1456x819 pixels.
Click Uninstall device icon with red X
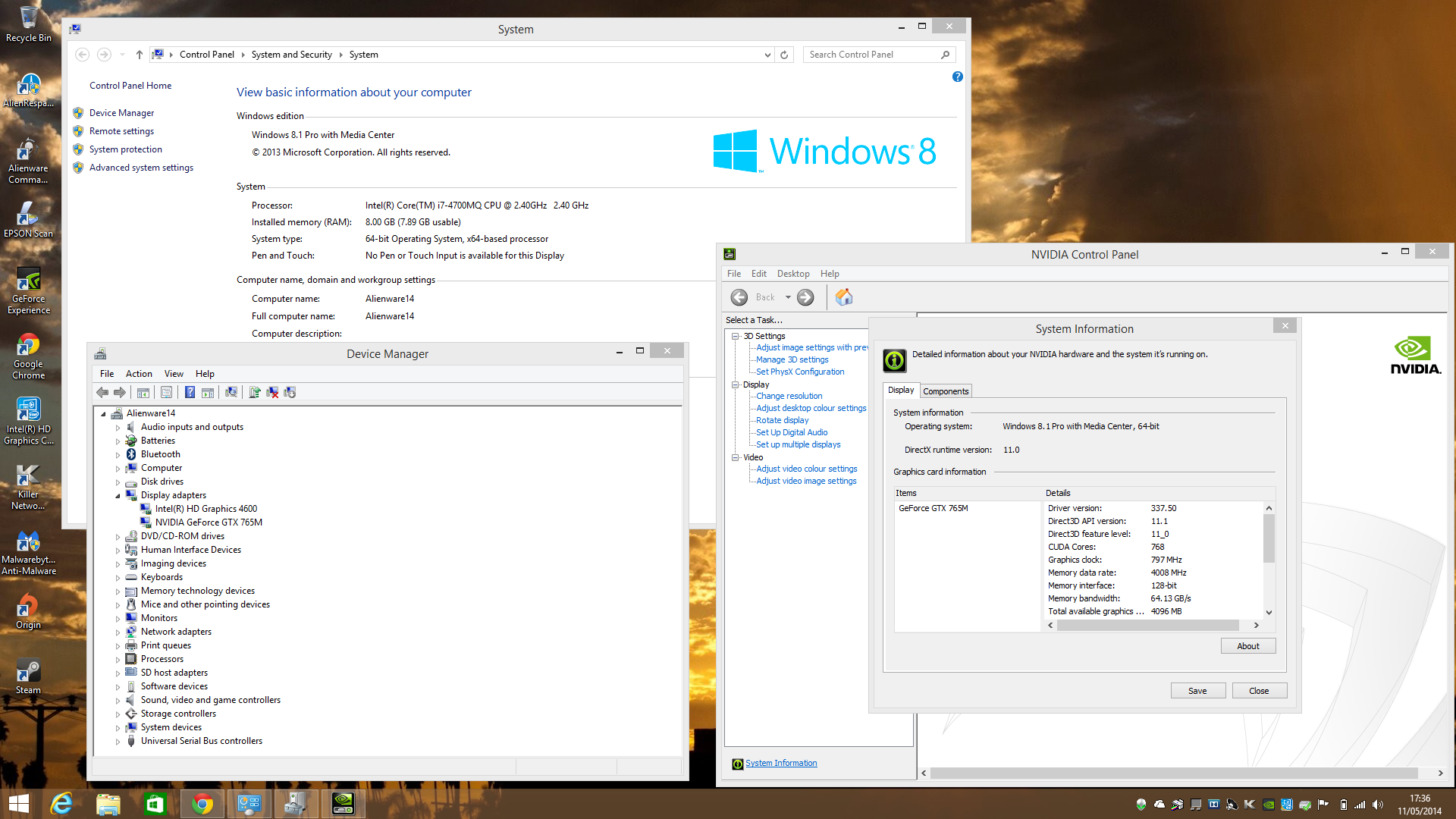272,392
